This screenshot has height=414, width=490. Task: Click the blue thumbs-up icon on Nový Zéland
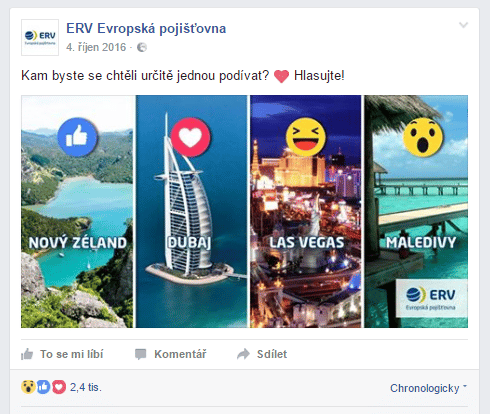pos(77,137)
